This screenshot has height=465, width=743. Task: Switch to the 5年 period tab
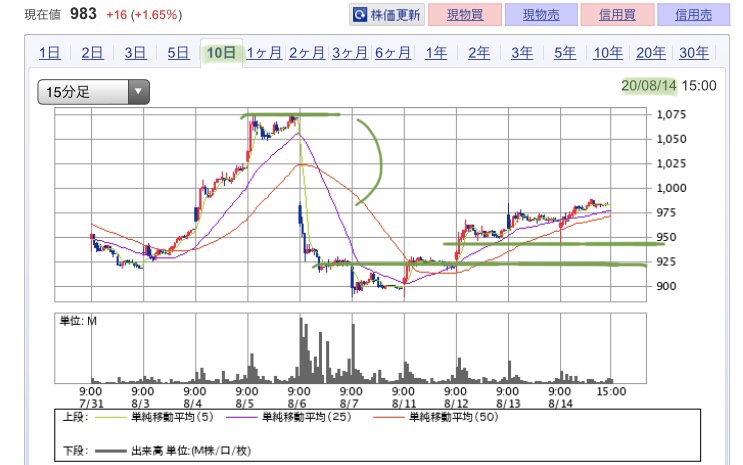[x=565, y=53]
